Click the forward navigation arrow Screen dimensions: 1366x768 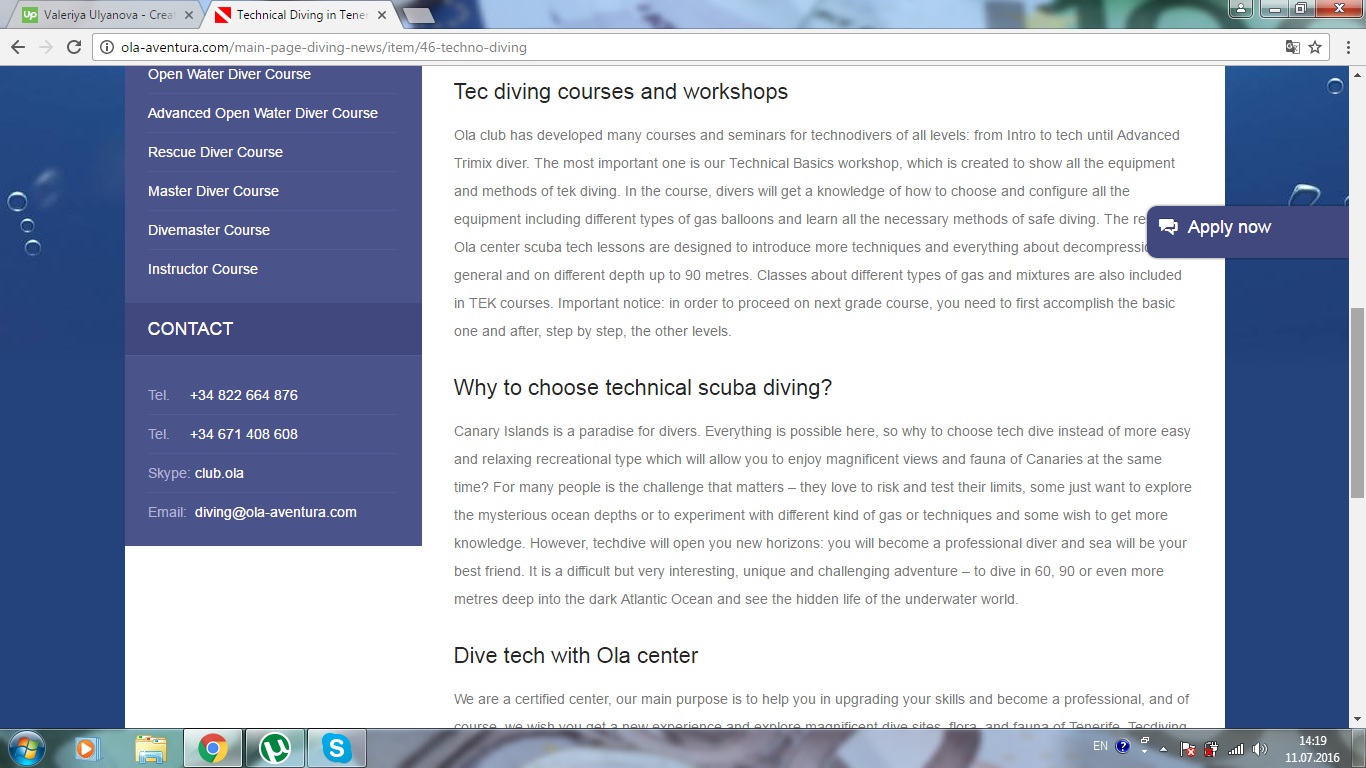tap(45, 47)
